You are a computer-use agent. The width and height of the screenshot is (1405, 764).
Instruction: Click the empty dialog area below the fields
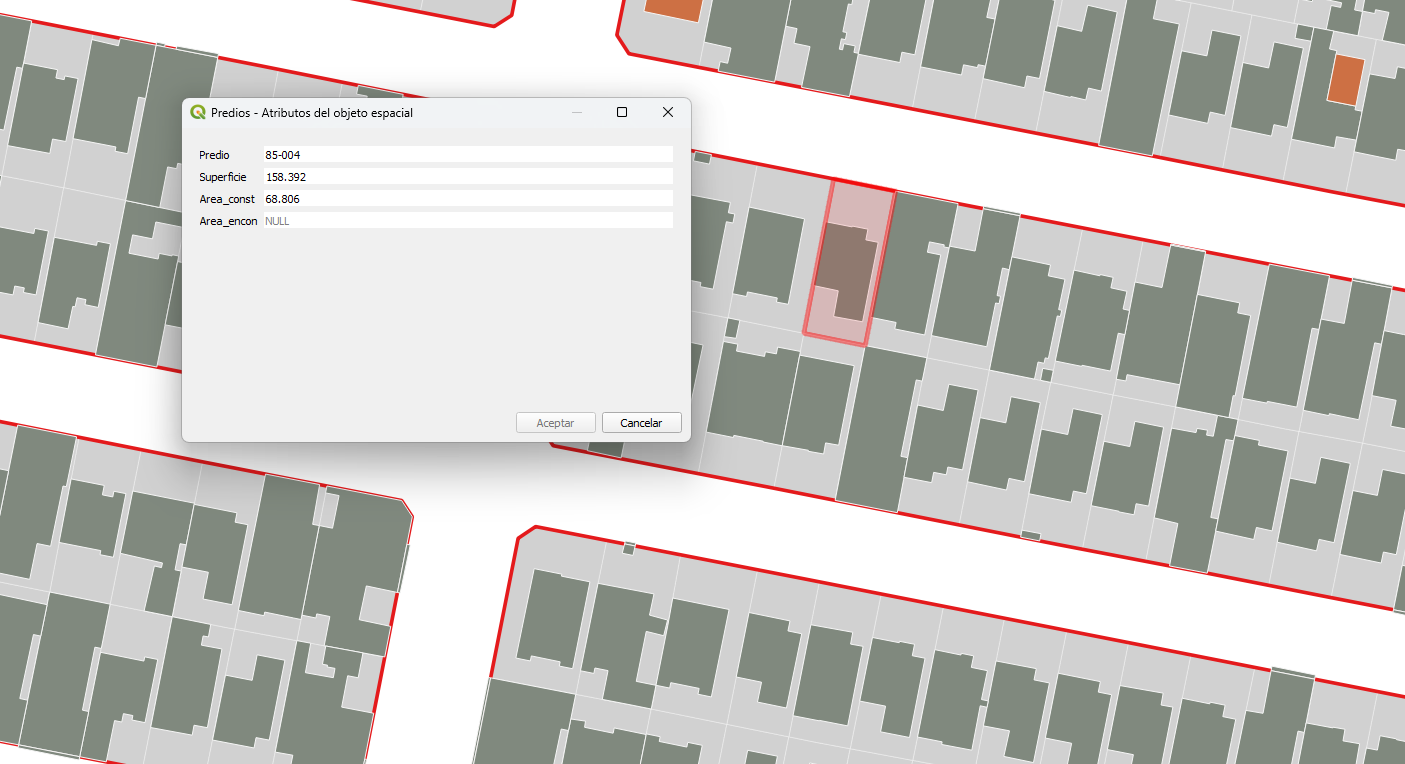click(435, 320)
